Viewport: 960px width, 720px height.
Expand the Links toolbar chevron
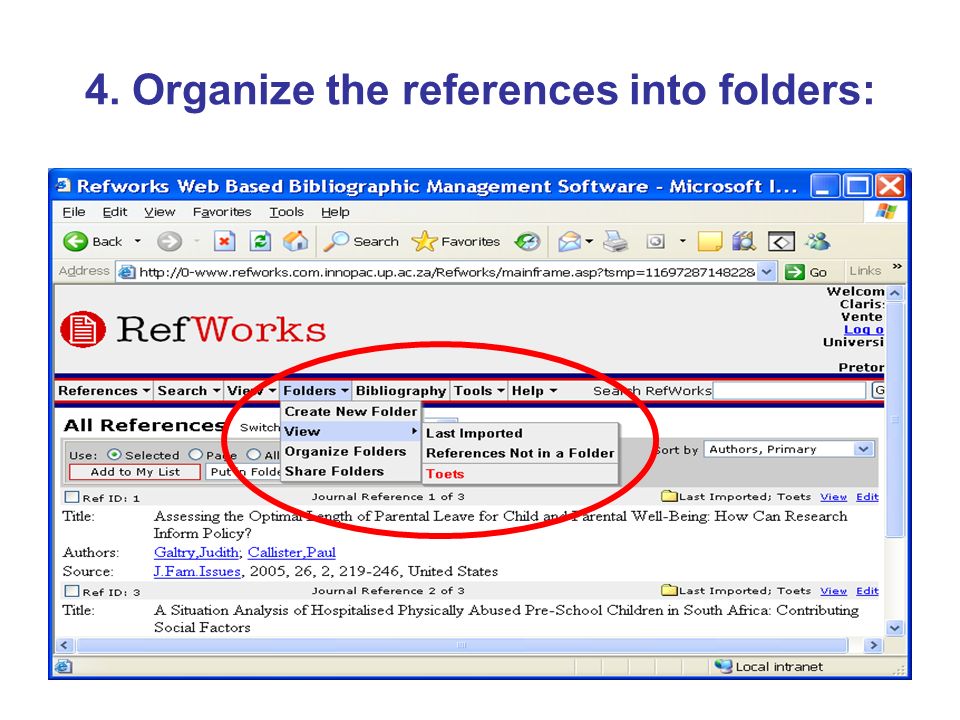tap(896, 266)
